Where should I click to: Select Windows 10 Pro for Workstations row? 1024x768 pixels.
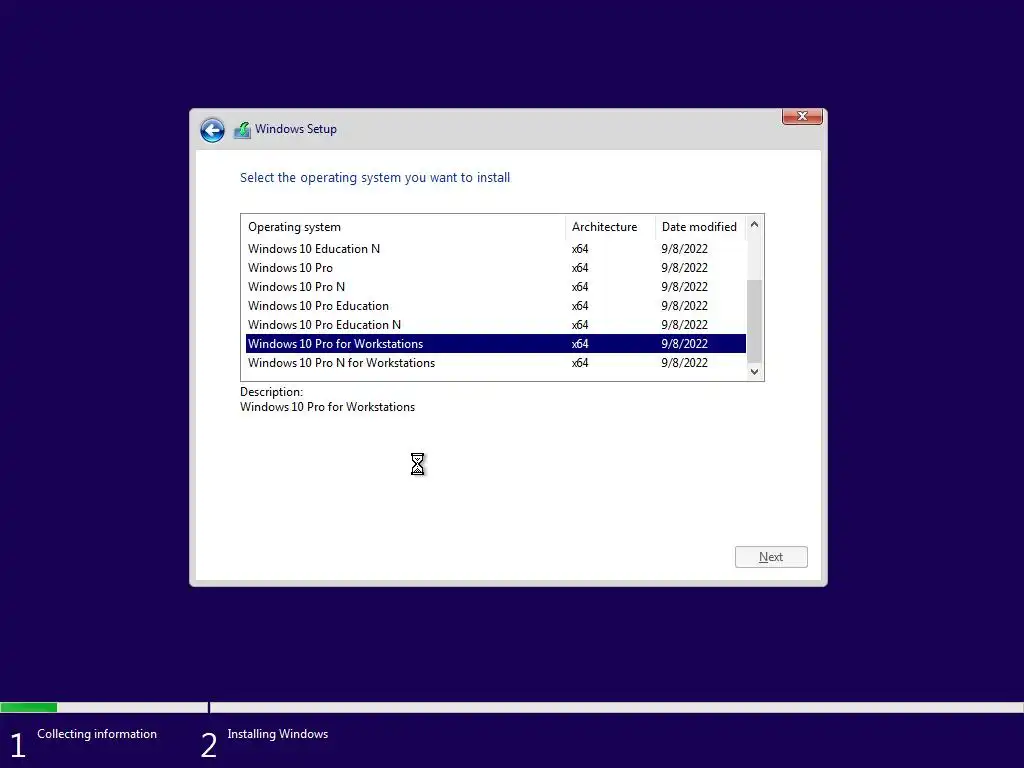click(496, 344)
